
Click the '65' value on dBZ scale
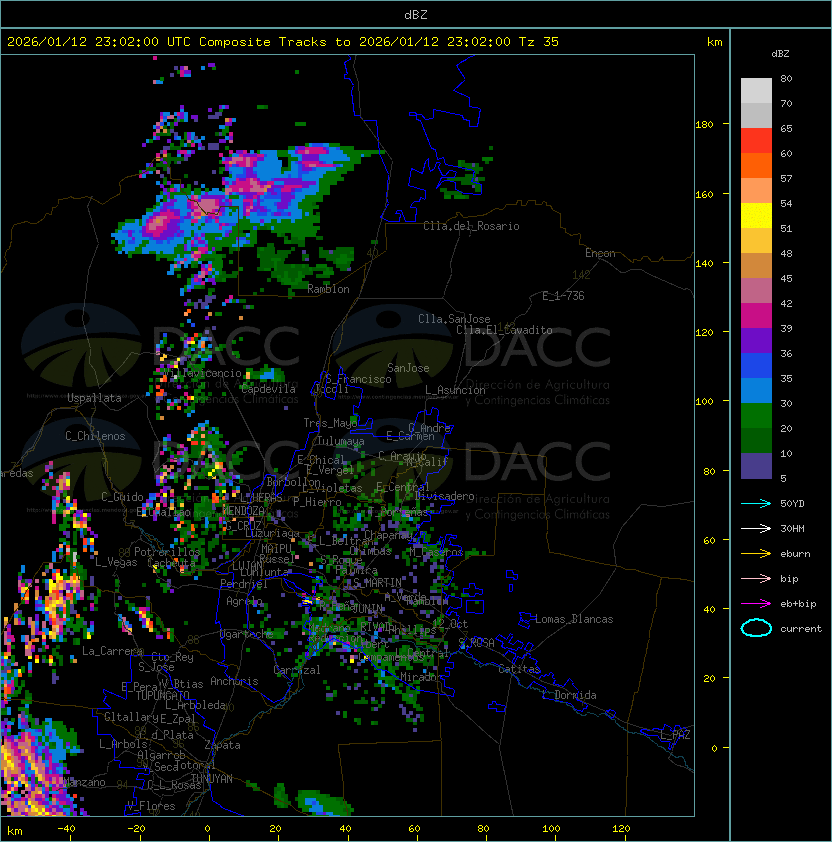[x=786, y=128]
